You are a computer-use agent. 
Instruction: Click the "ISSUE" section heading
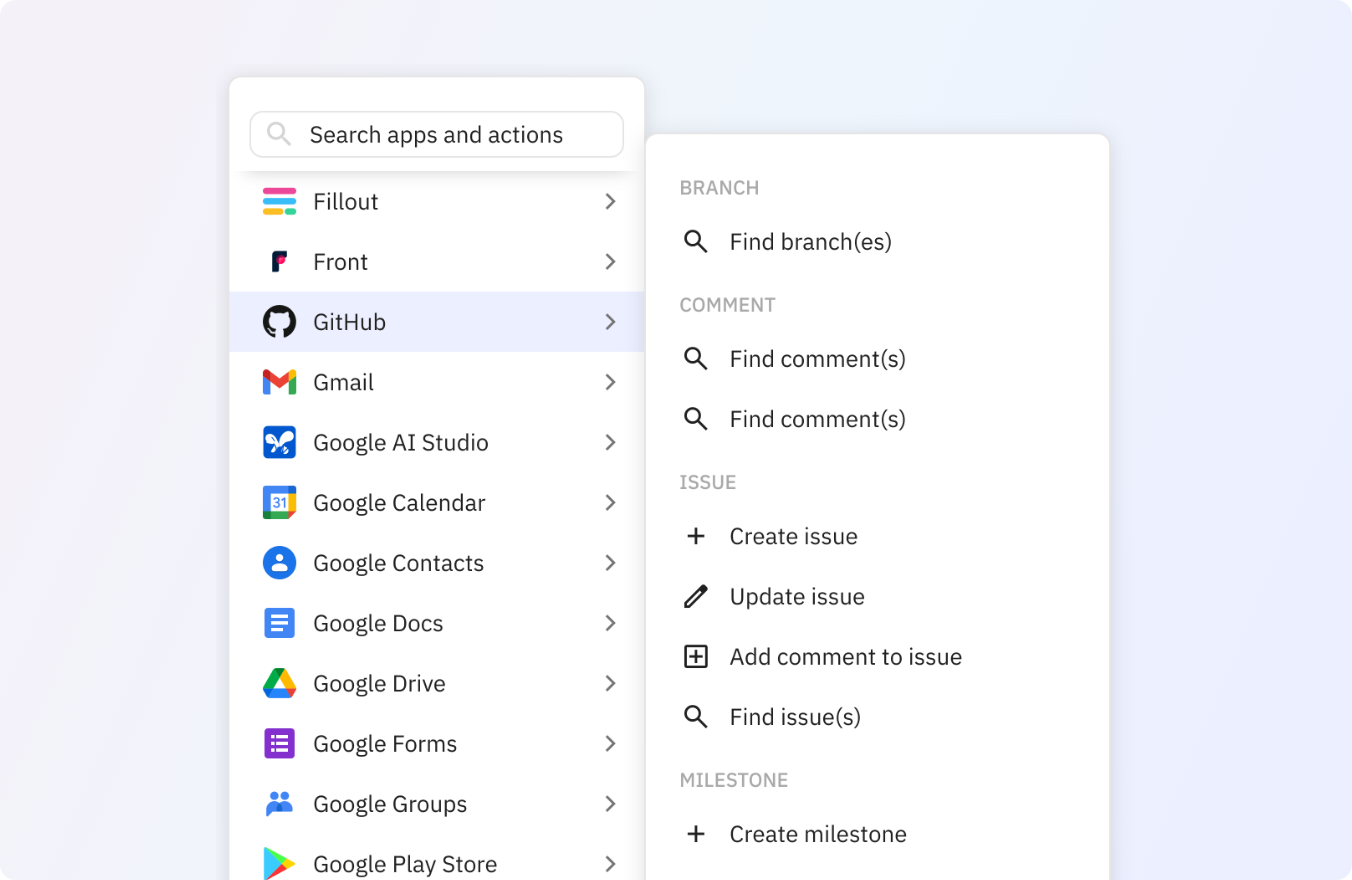tap(708, 482)
